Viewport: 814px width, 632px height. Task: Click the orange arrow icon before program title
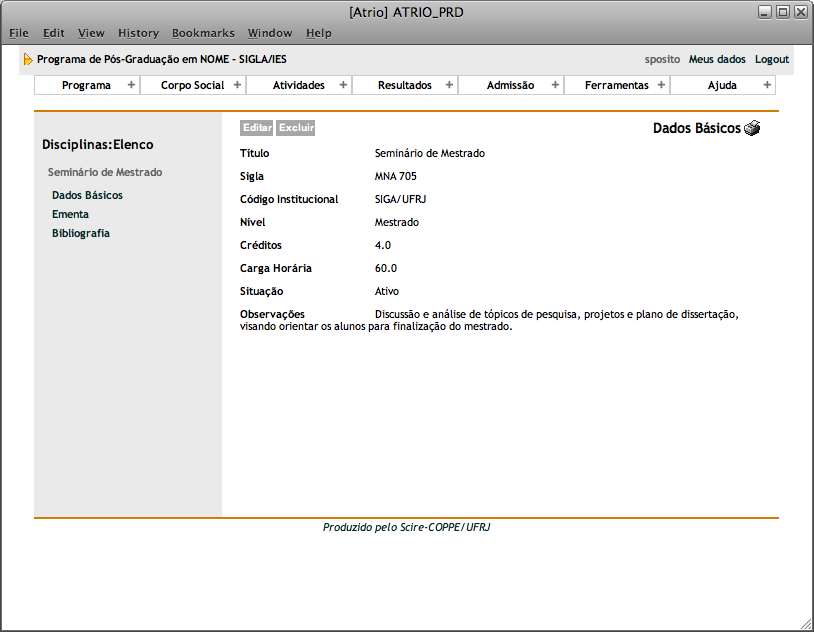coord(28,59)
